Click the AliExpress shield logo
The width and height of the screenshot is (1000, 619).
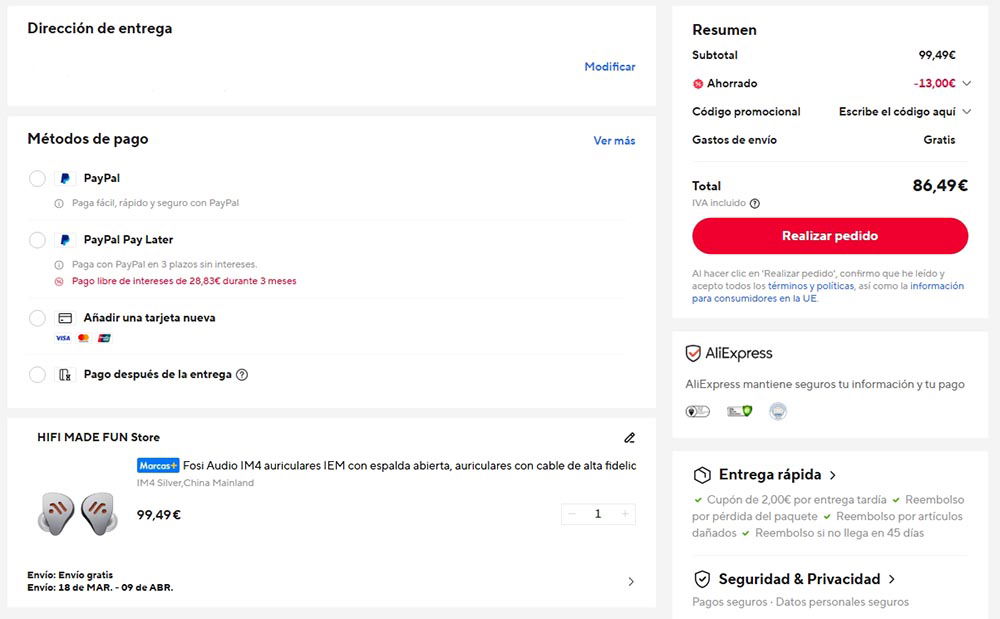(692, 352)
